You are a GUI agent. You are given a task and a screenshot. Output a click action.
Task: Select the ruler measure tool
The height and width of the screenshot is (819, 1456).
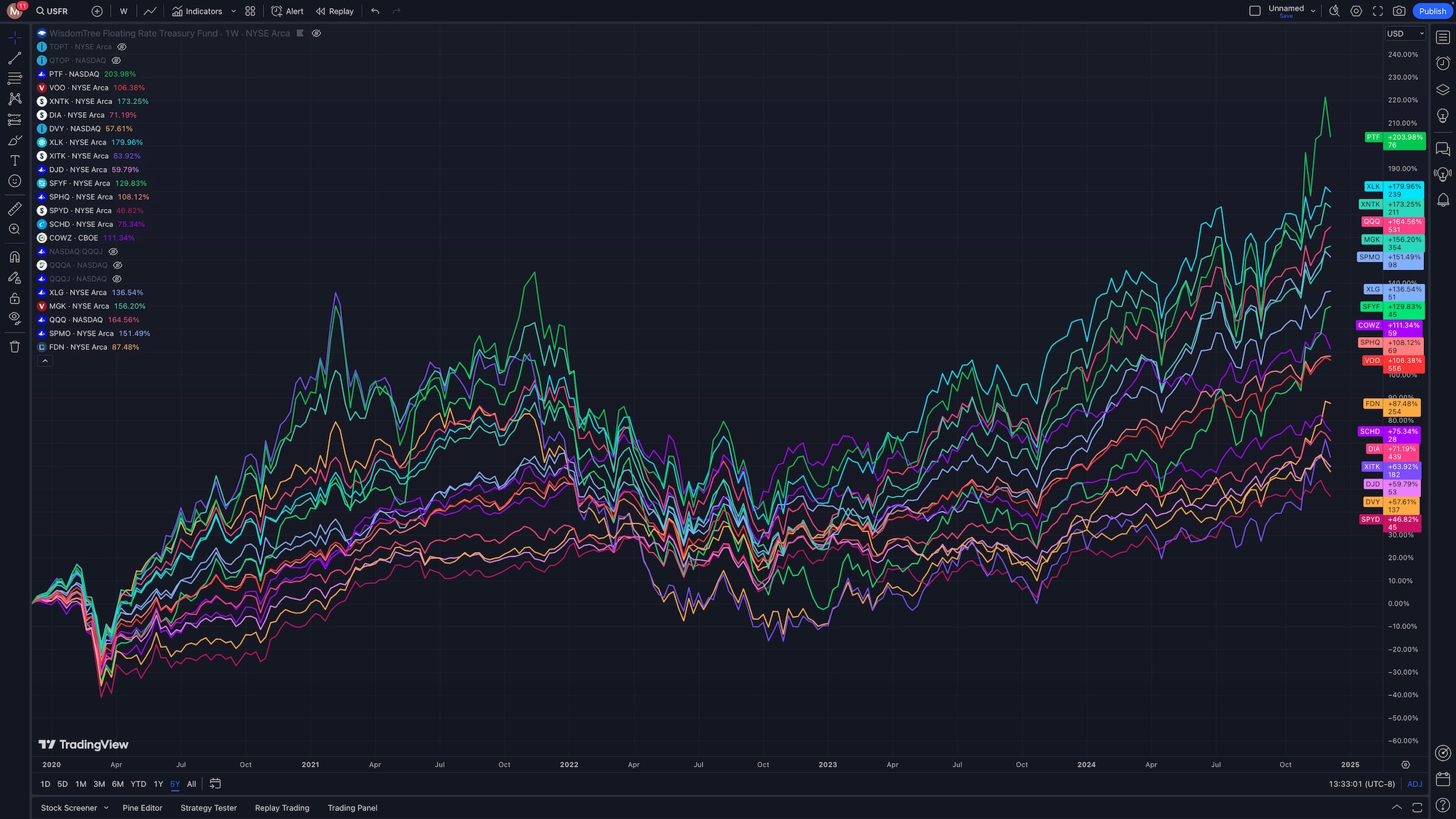tap(15, 209)
